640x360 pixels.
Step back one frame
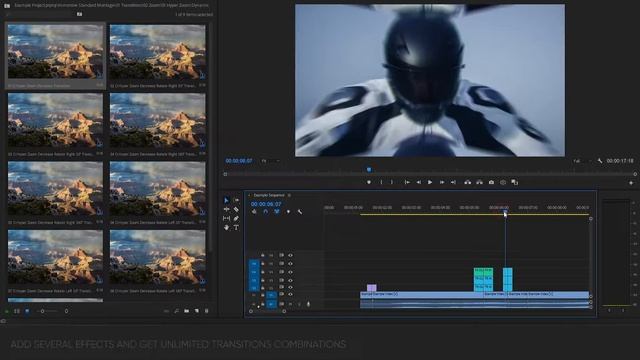[418, 182]
